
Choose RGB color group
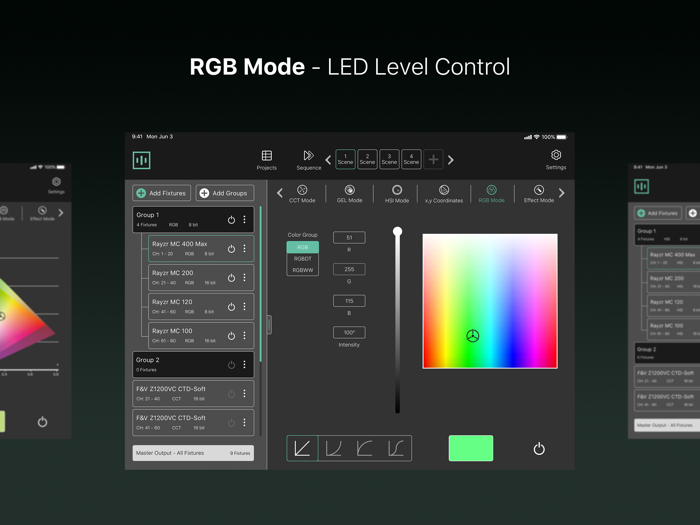pyautogui.click(x=303, y=247)
